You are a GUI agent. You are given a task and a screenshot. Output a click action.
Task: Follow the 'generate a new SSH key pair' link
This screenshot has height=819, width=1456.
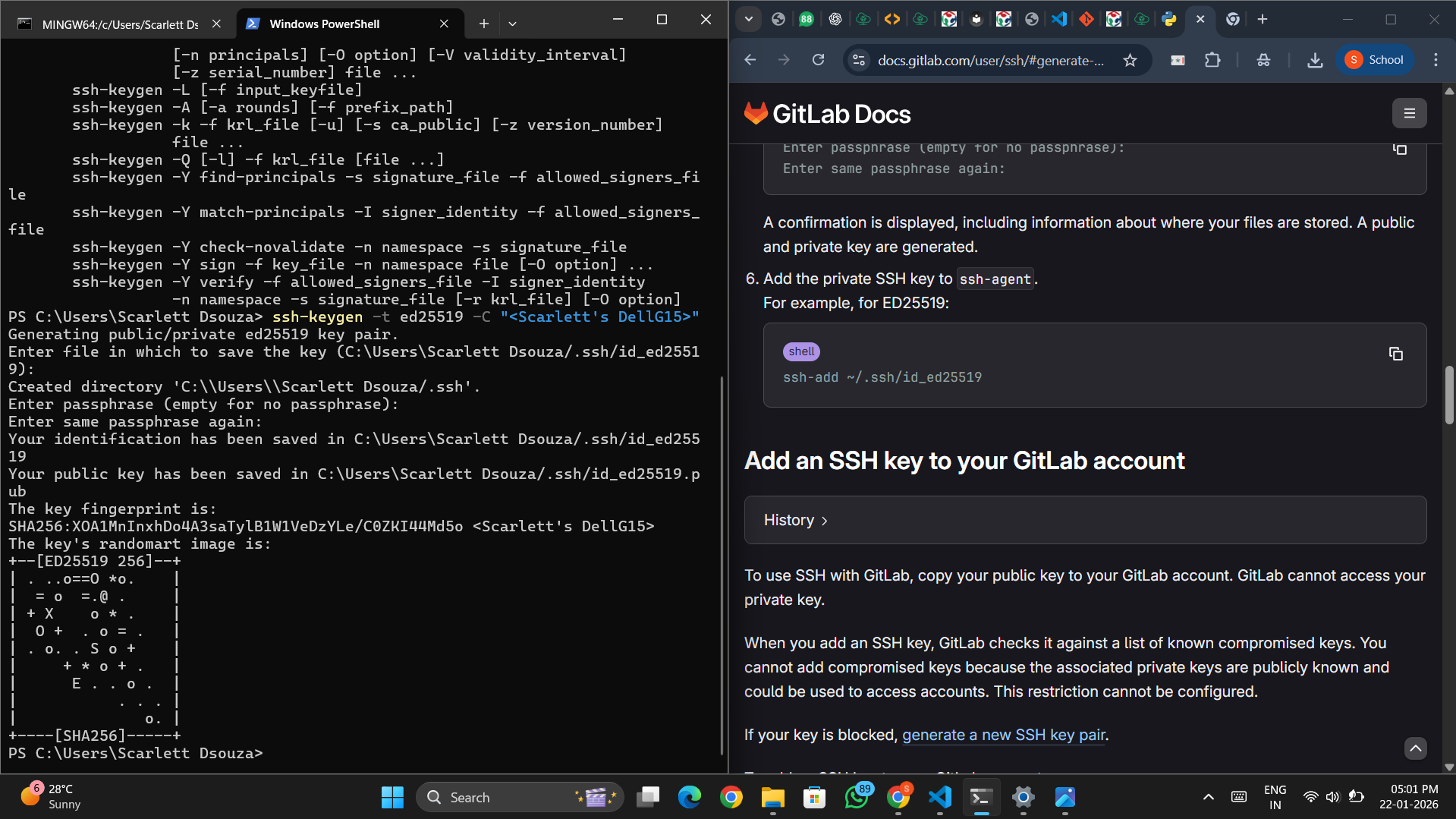(1004, 735)
